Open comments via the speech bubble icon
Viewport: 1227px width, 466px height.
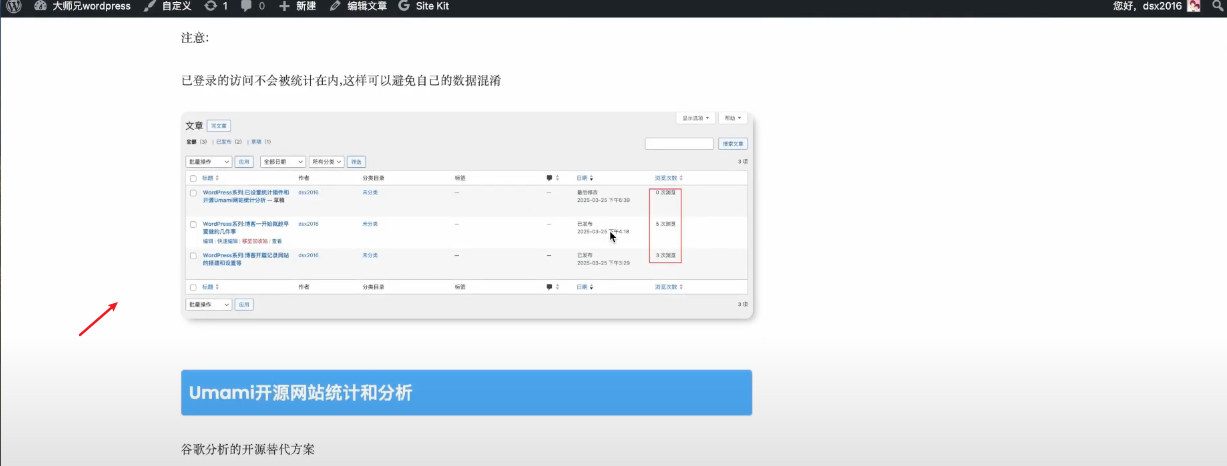pyautogui.click(x=247, y=6)
